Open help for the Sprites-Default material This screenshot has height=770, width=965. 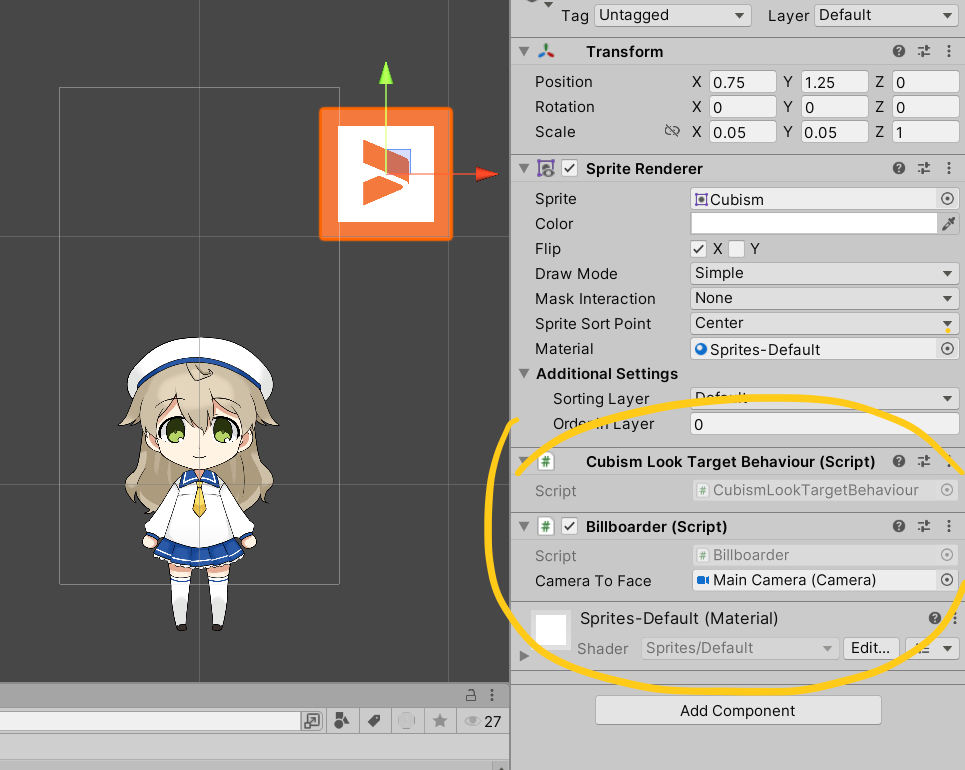click(935, 618)
